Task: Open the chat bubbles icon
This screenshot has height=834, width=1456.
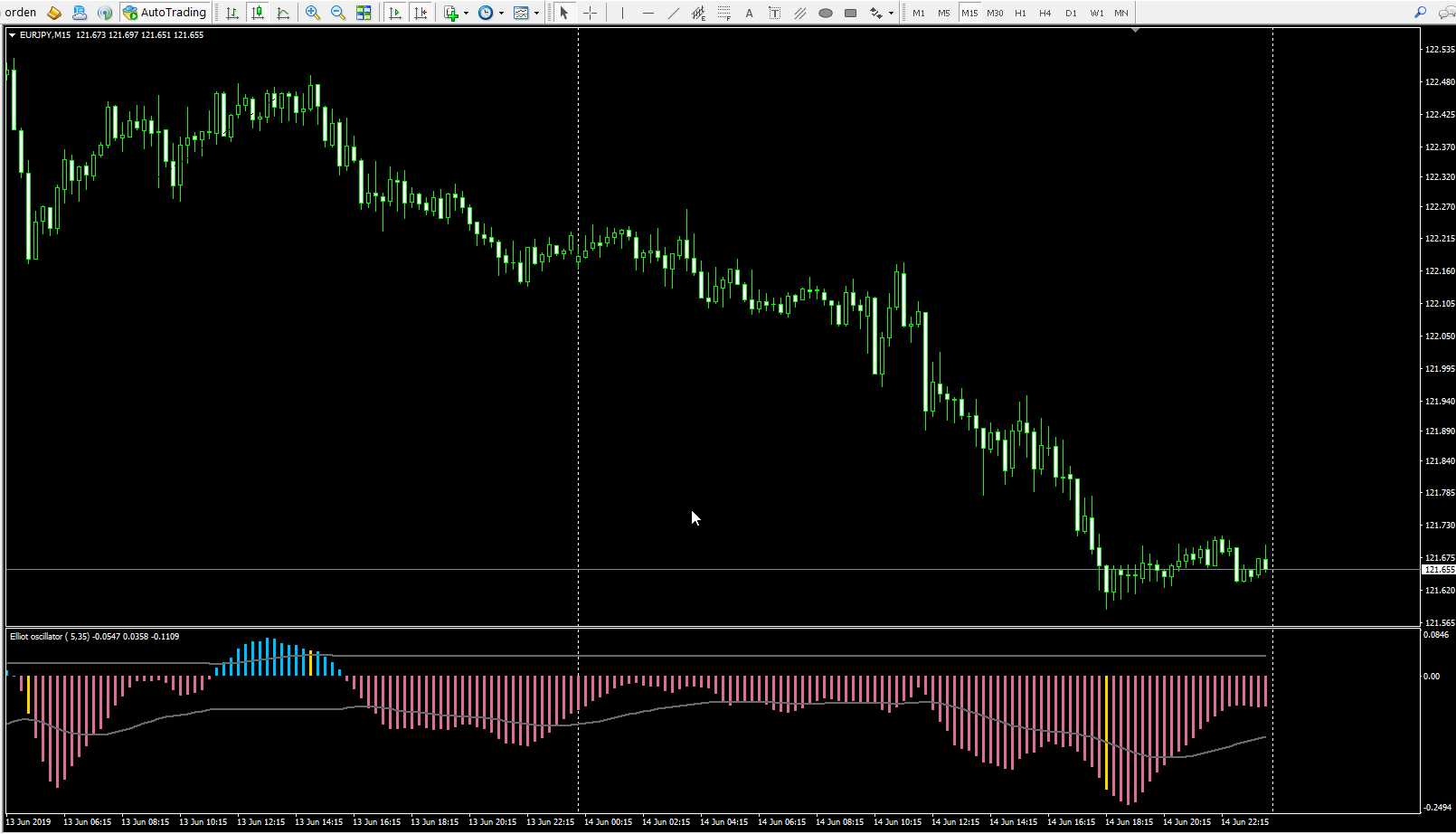Action: pos(1445,13)
